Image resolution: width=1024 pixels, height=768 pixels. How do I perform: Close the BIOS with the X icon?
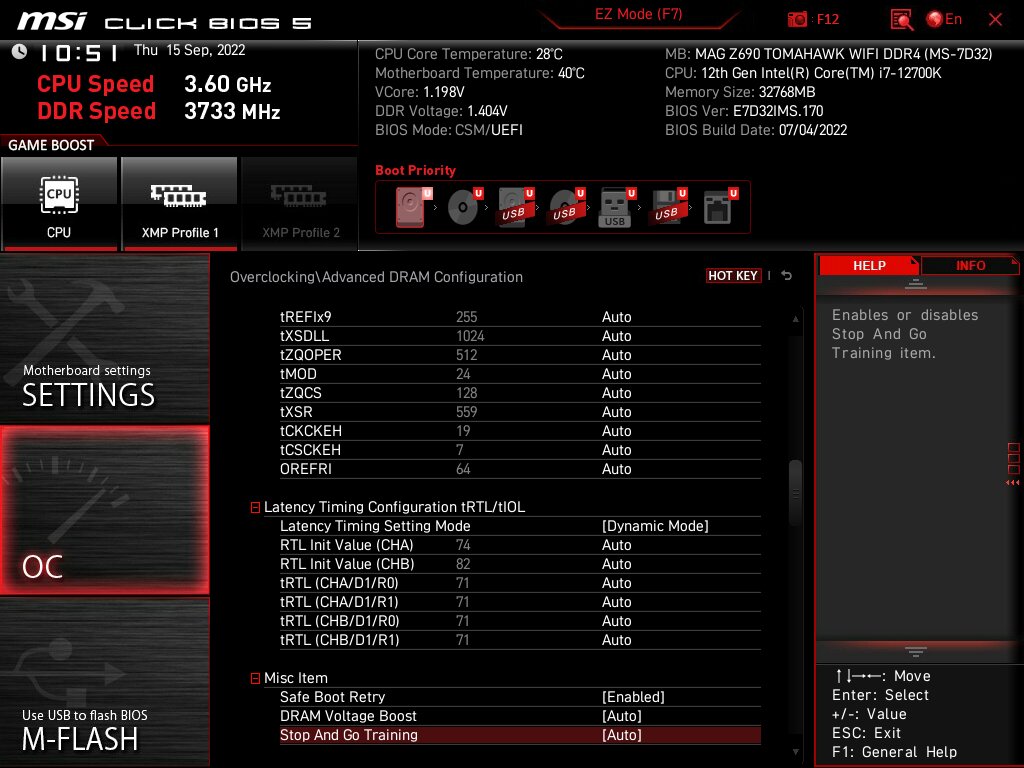point(995,20)
